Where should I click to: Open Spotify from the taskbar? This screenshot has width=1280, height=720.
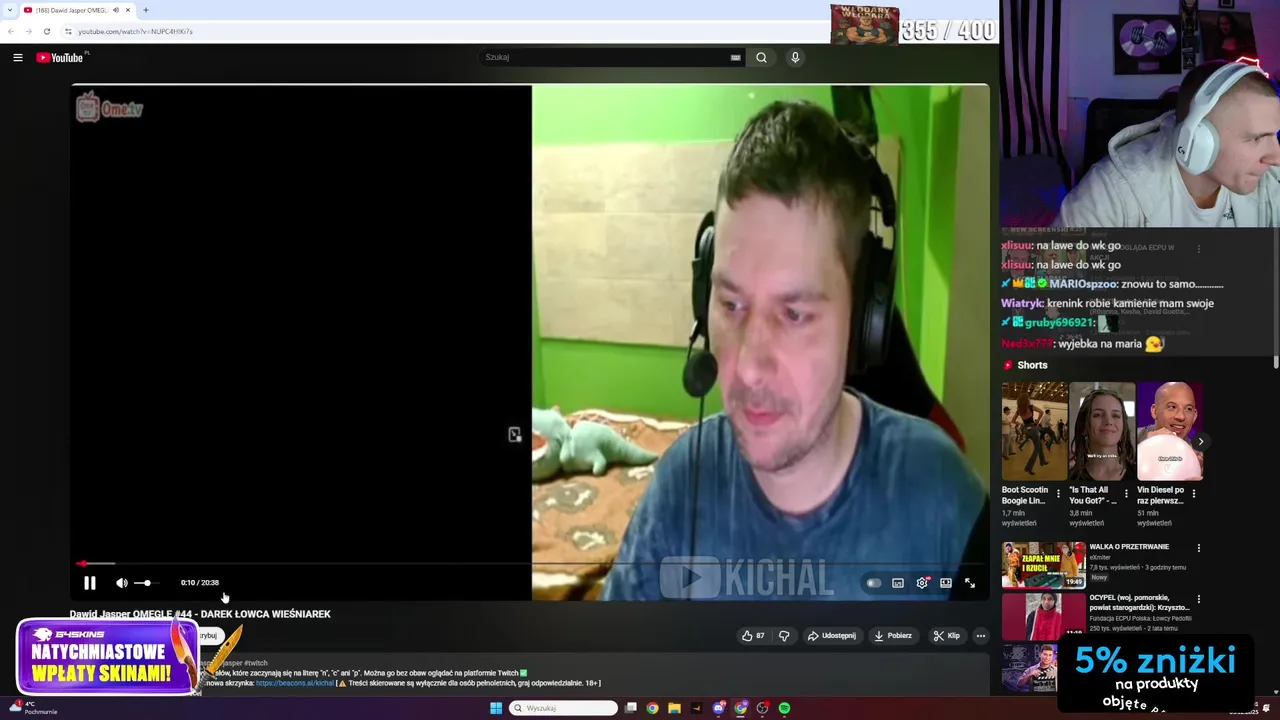click(785, 708)
